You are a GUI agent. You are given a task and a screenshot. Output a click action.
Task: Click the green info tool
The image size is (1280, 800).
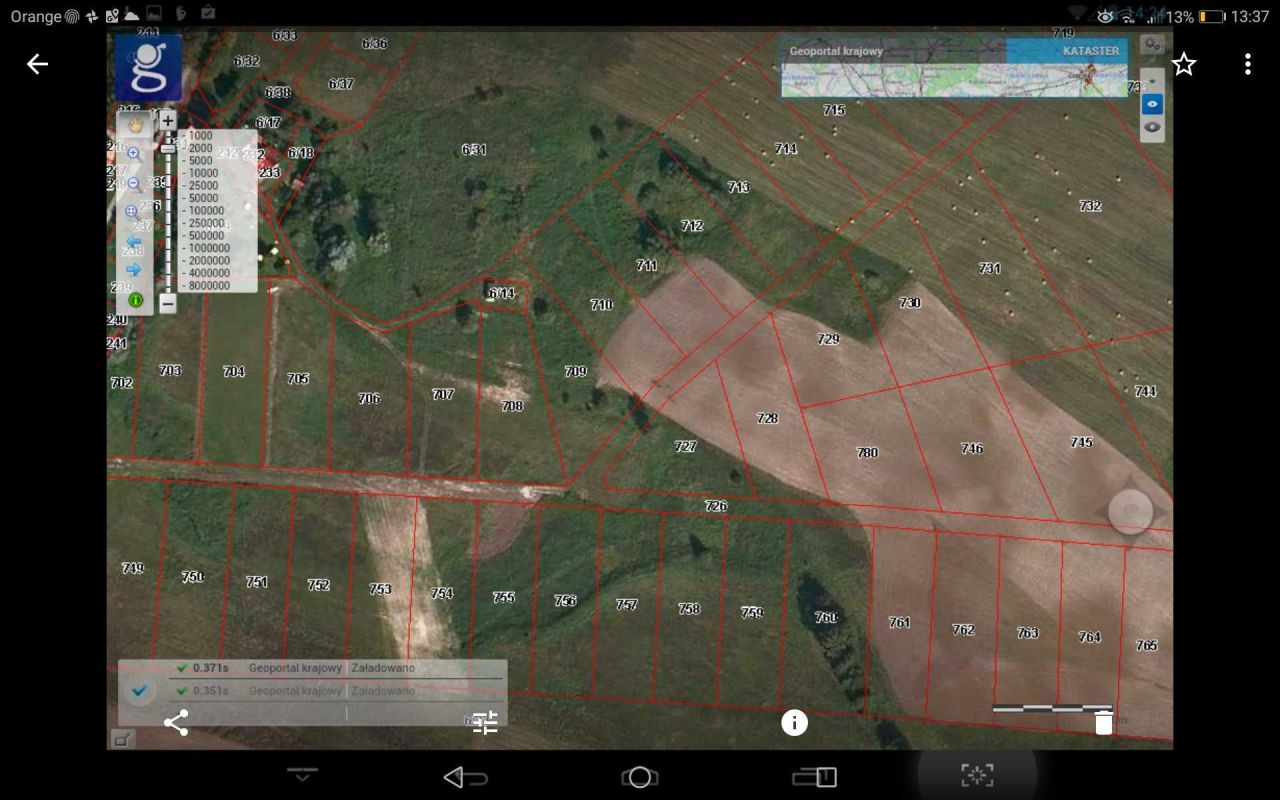[135, 299]
